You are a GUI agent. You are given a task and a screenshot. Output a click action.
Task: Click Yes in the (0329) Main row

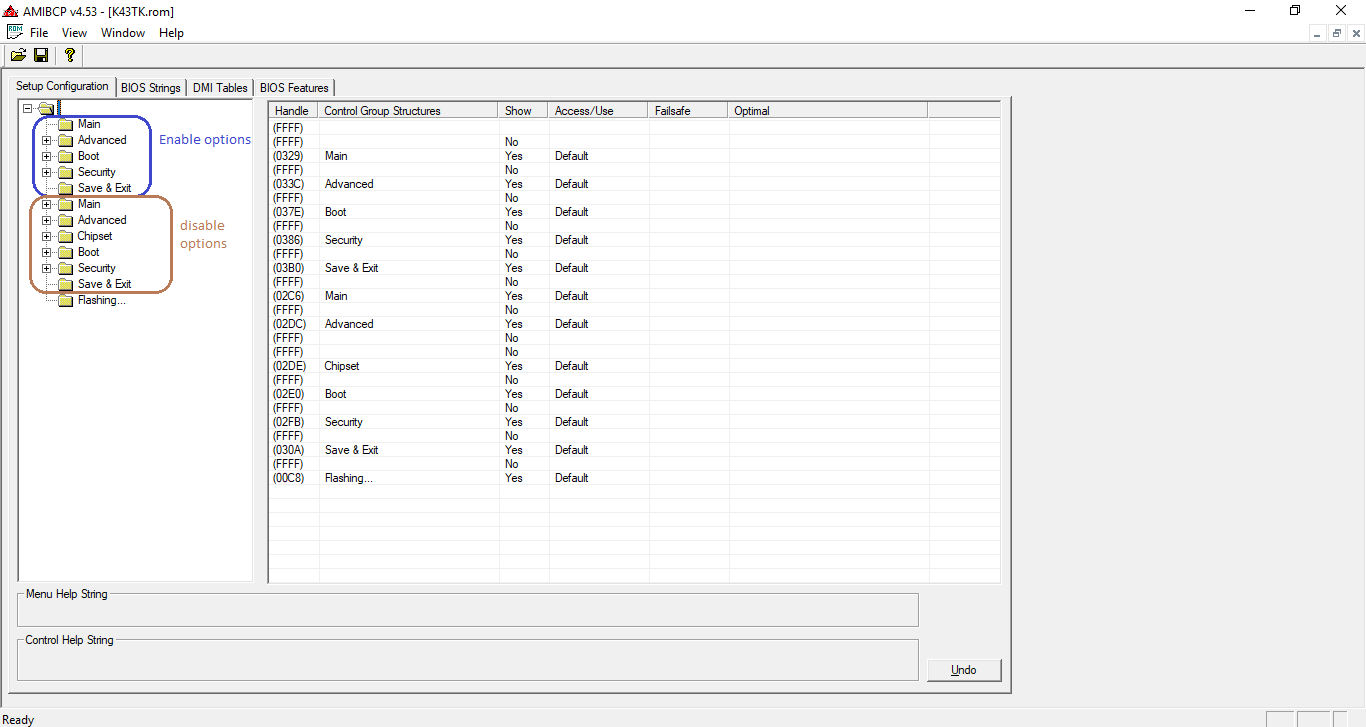tap(514, 156)
